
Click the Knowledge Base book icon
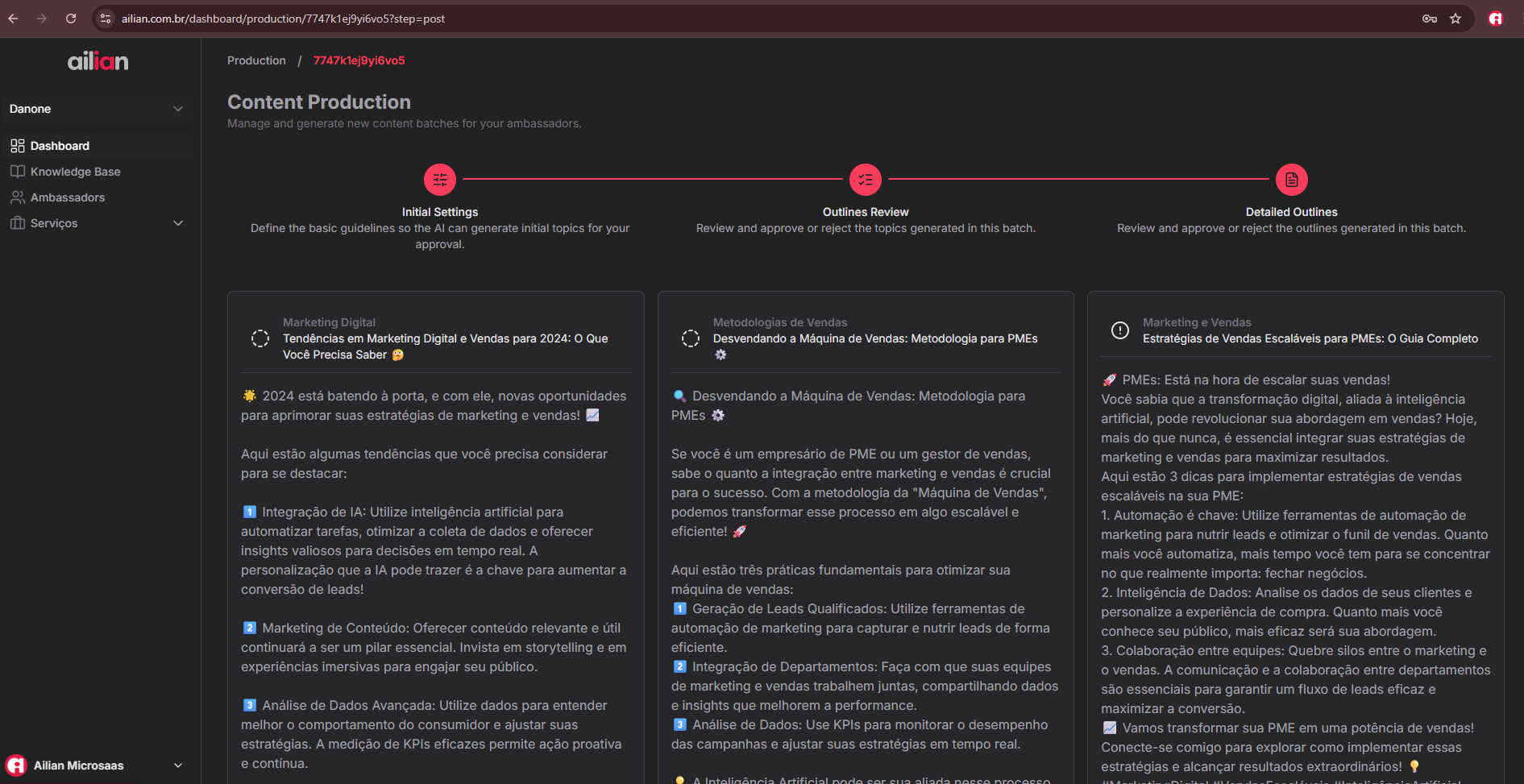(x=18, y=171)
